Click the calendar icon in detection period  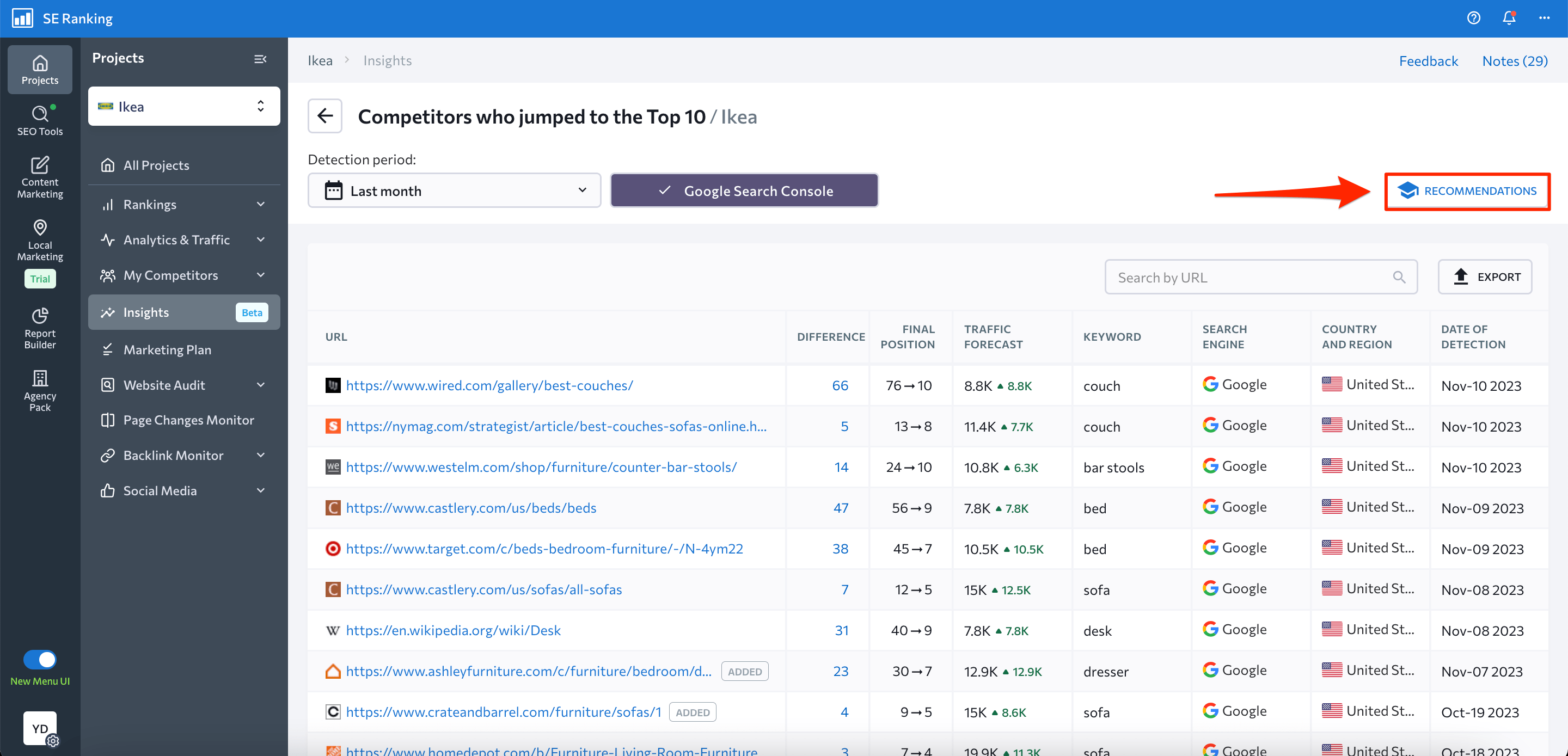[334, 190]
